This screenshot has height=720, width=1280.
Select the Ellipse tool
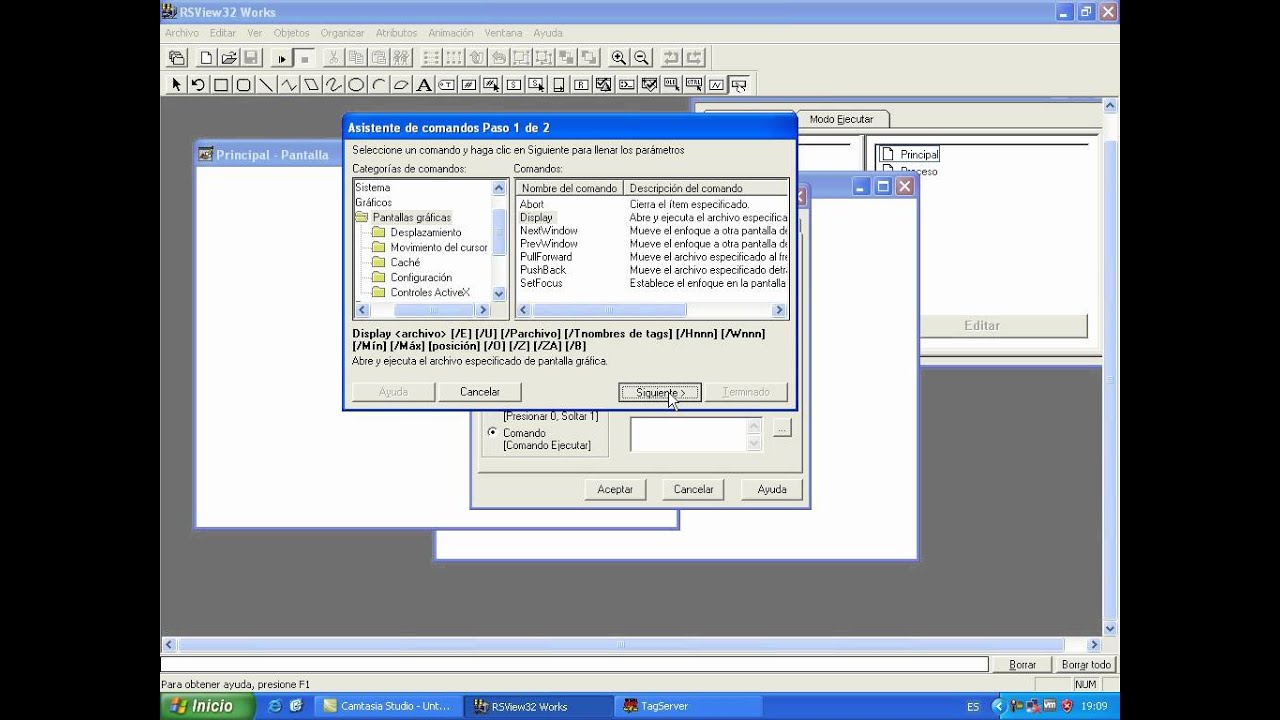[x=356, y=85]
